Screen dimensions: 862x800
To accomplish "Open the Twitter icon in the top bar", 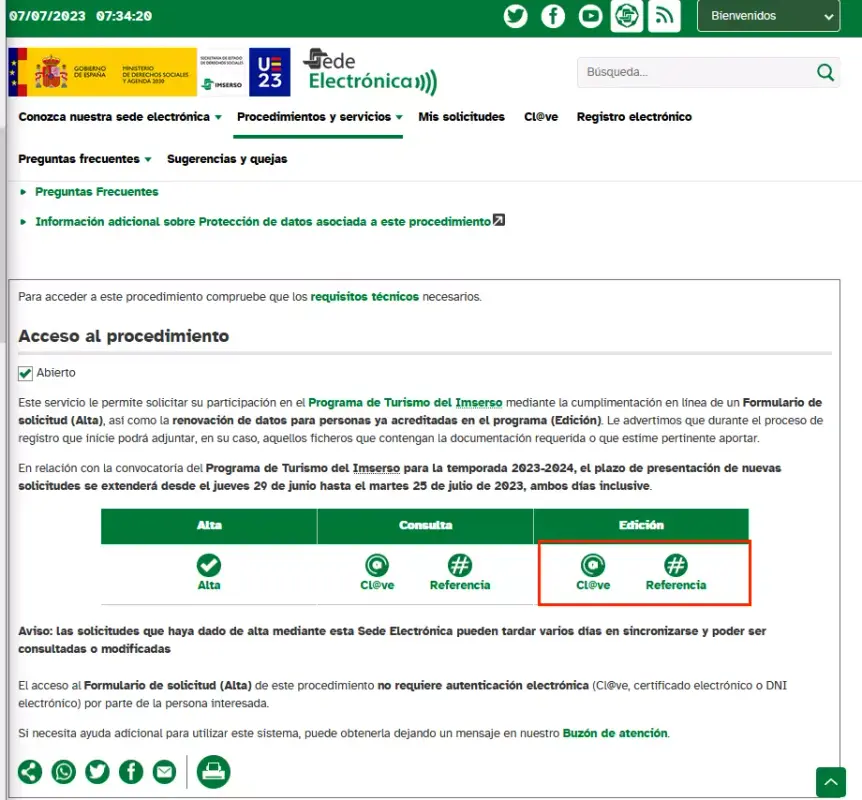I will (x=515, y=16).
